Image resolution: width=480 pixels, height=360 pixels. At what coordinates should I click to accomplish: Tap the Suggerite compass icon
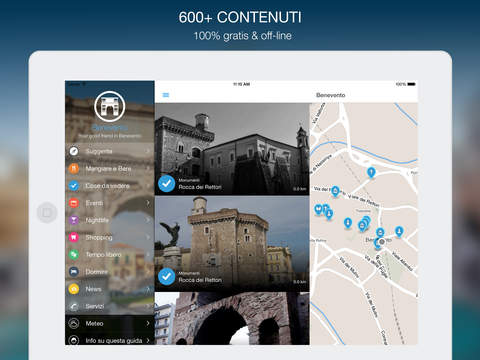[x=74, y=151]
